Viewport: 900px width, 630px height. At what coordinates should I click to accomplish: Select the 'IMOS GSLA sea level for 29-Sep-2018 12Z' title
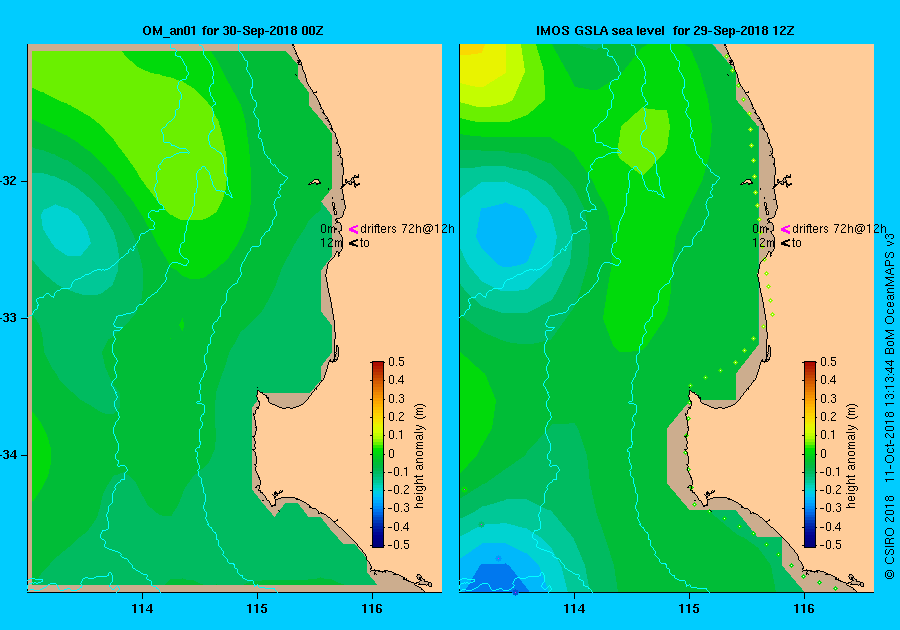tap(665, 30)
